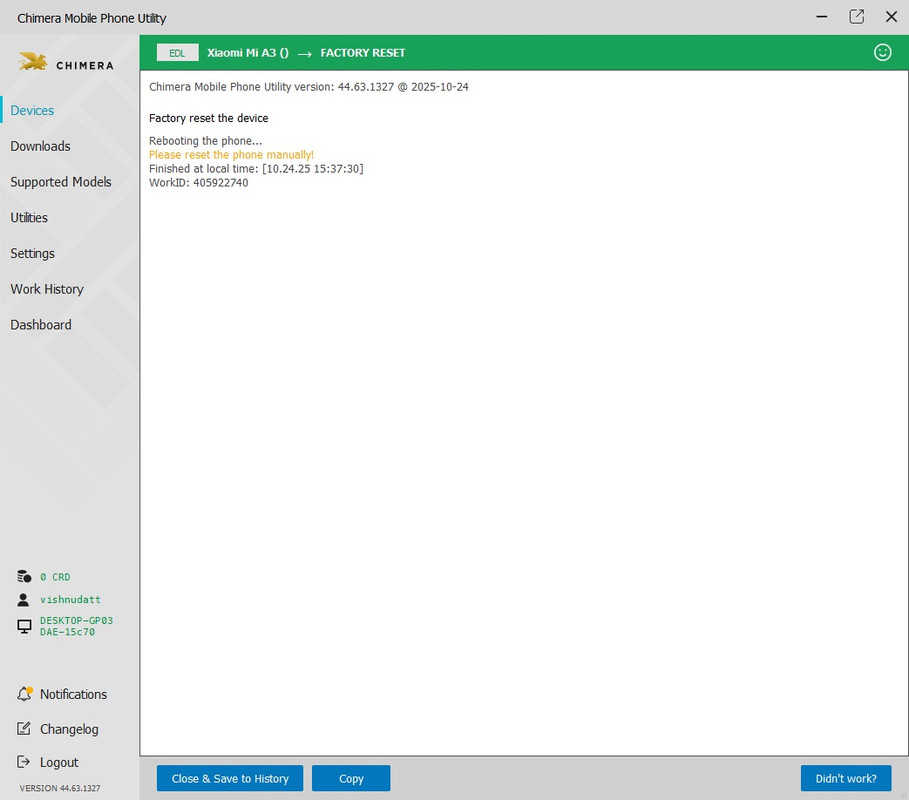909x800 pixels.
Task: Click the utility version line in log
Action: coord(308,87)
